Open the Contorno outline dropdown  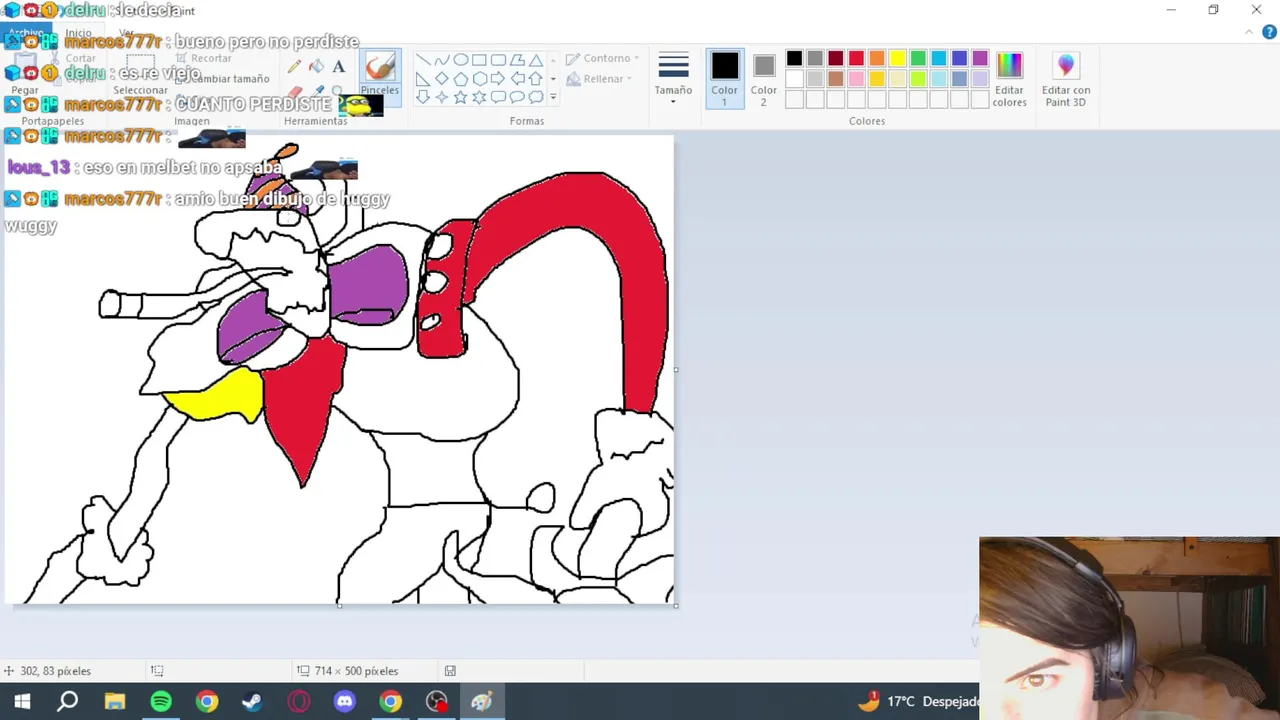[x=602, y=59]
